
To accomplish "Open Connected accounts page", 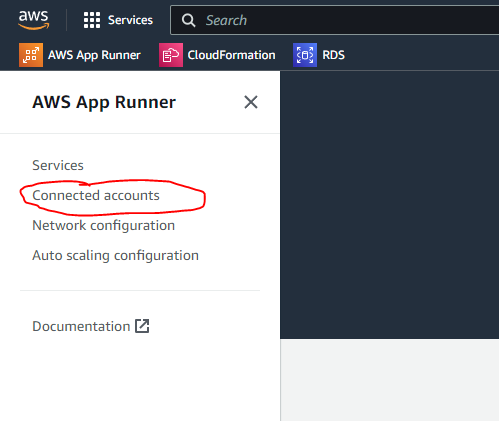I will tap(96, 195).
